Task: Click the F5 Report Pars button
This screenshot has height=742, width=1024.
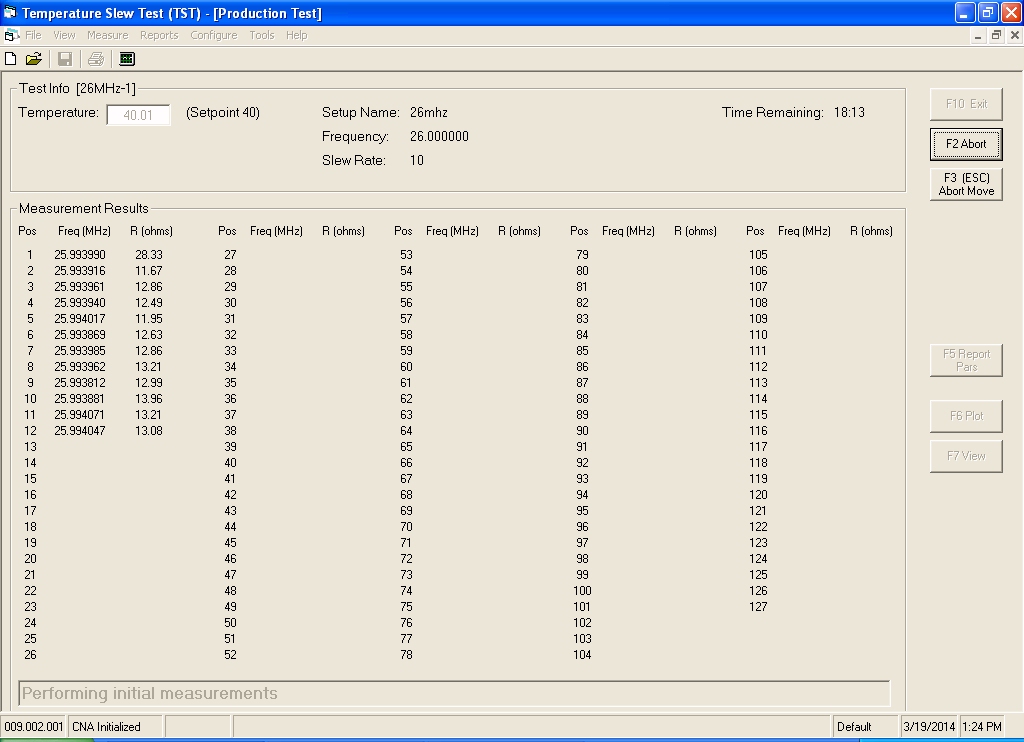Action: tap(966, 360)
